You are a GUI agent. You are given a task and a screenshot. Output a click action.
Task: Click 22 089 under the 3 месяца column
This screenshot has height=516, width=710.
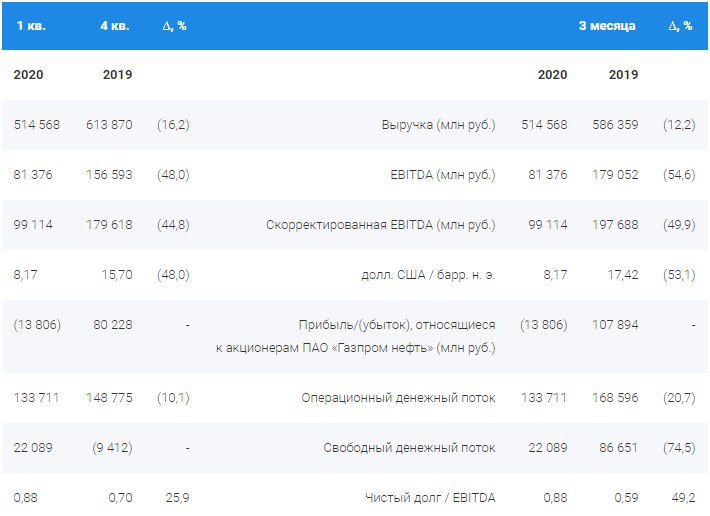pos(547,448)
